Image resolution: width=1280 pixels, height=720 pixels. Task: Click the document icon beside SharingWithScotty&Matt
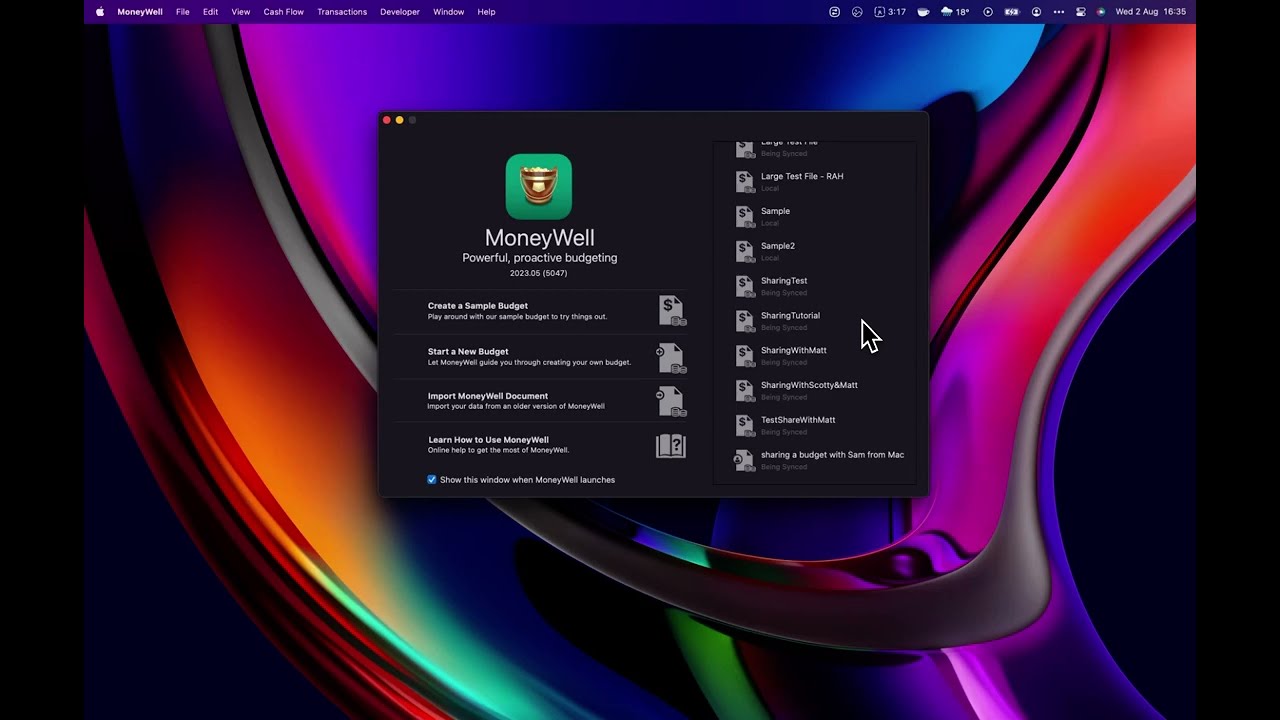(745, 390)
